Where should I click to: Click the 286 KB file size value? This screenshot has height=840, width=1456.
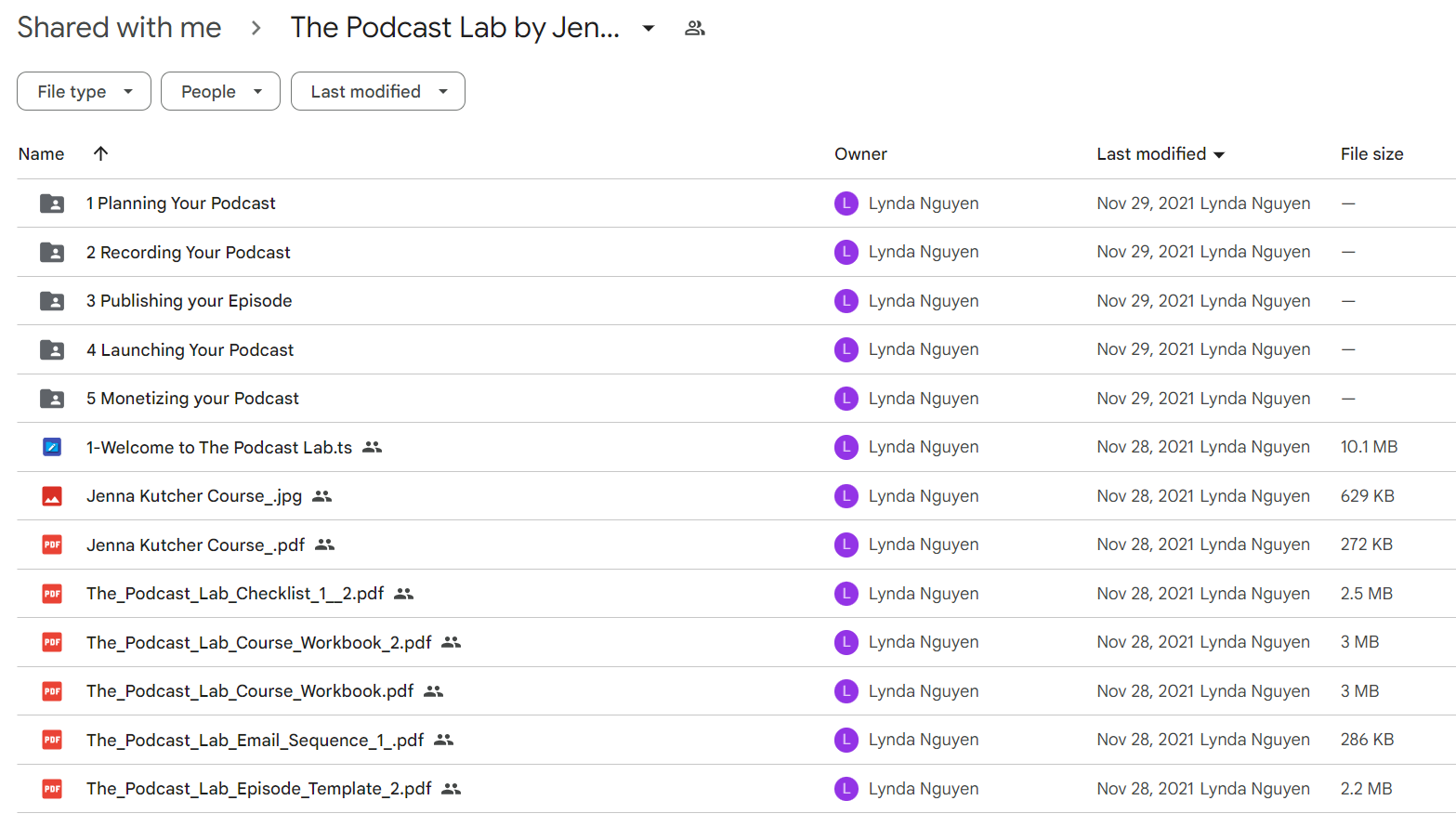tap(1367, 740)
